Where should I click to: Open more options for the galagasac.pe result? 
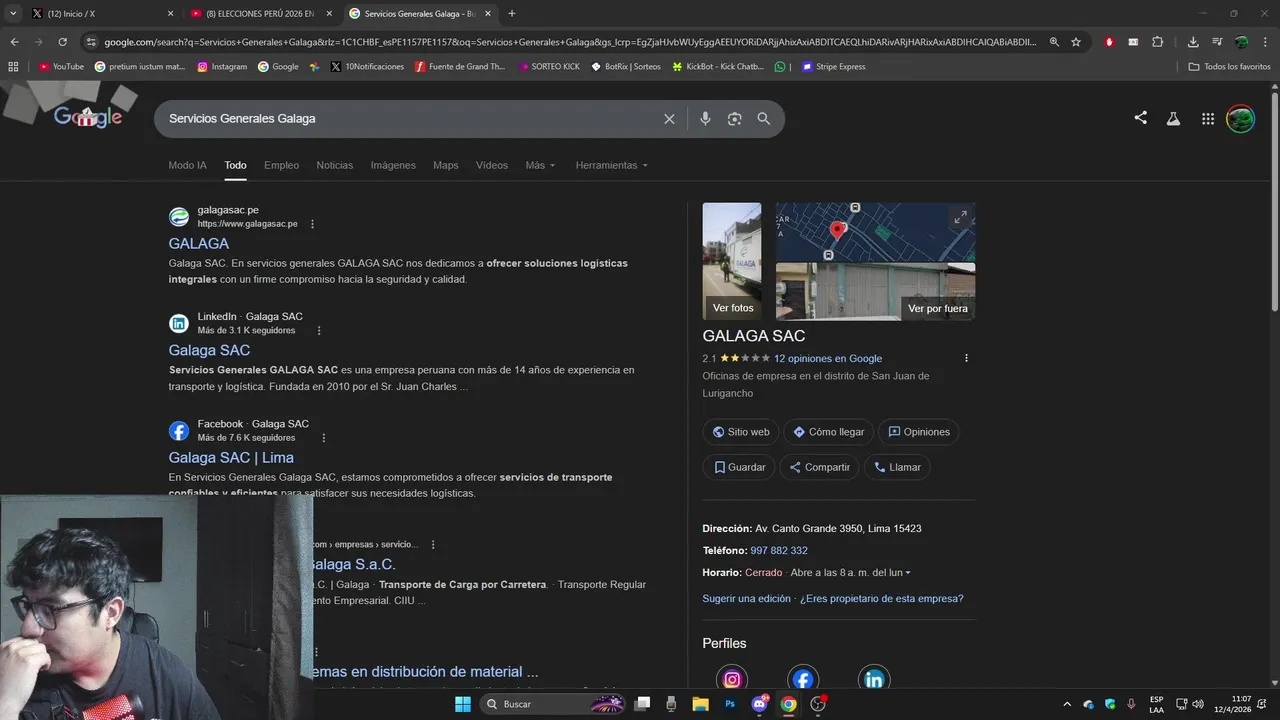coord(312,224)
